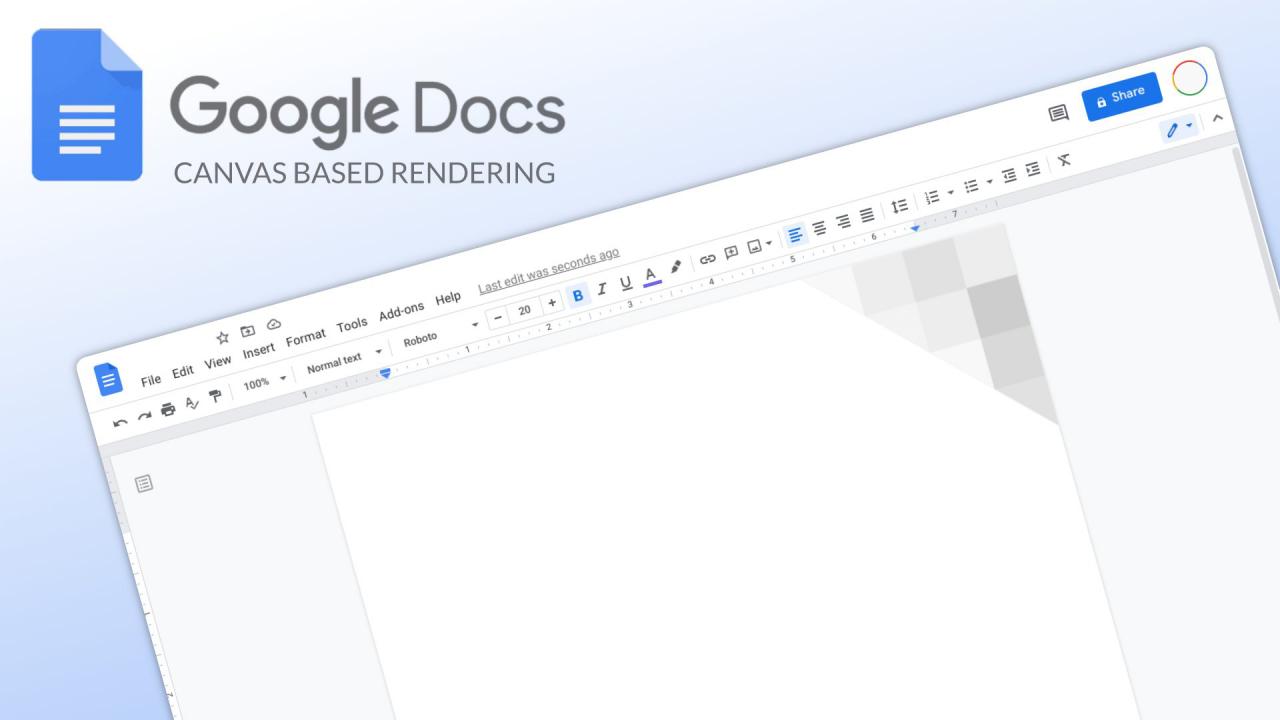Open the File menu
The width and height of the screenshot is (1280, 720).
click(x=151, y=380)
